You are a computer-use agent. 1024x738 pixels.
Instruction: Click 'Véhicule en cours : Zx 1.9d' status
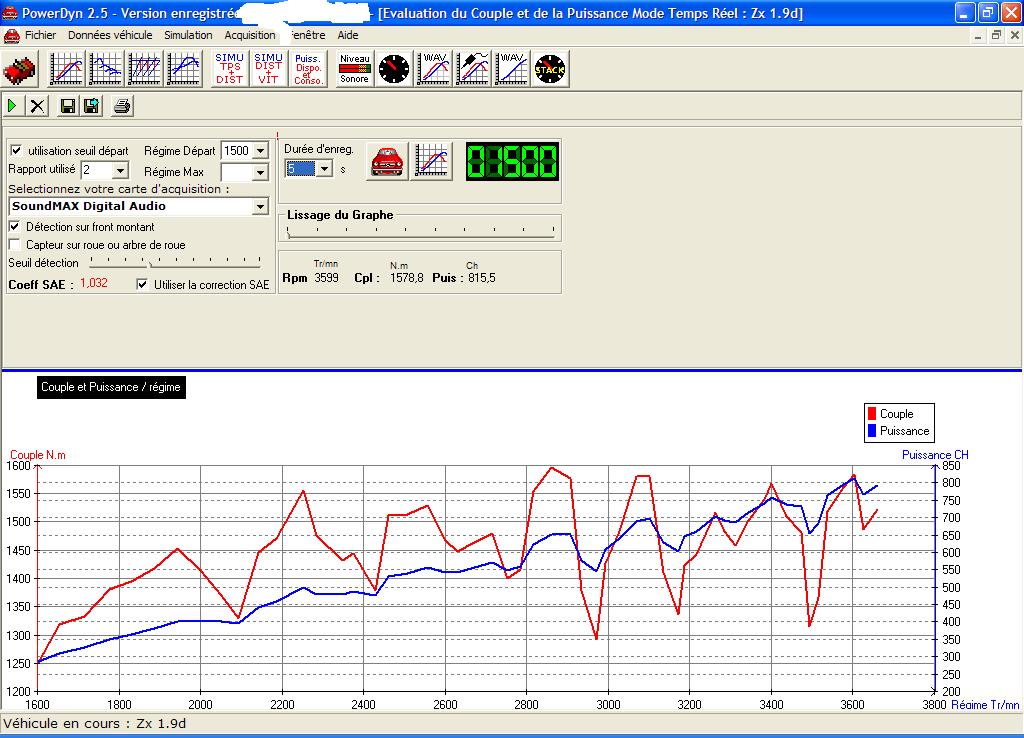[x=95, y=724]
